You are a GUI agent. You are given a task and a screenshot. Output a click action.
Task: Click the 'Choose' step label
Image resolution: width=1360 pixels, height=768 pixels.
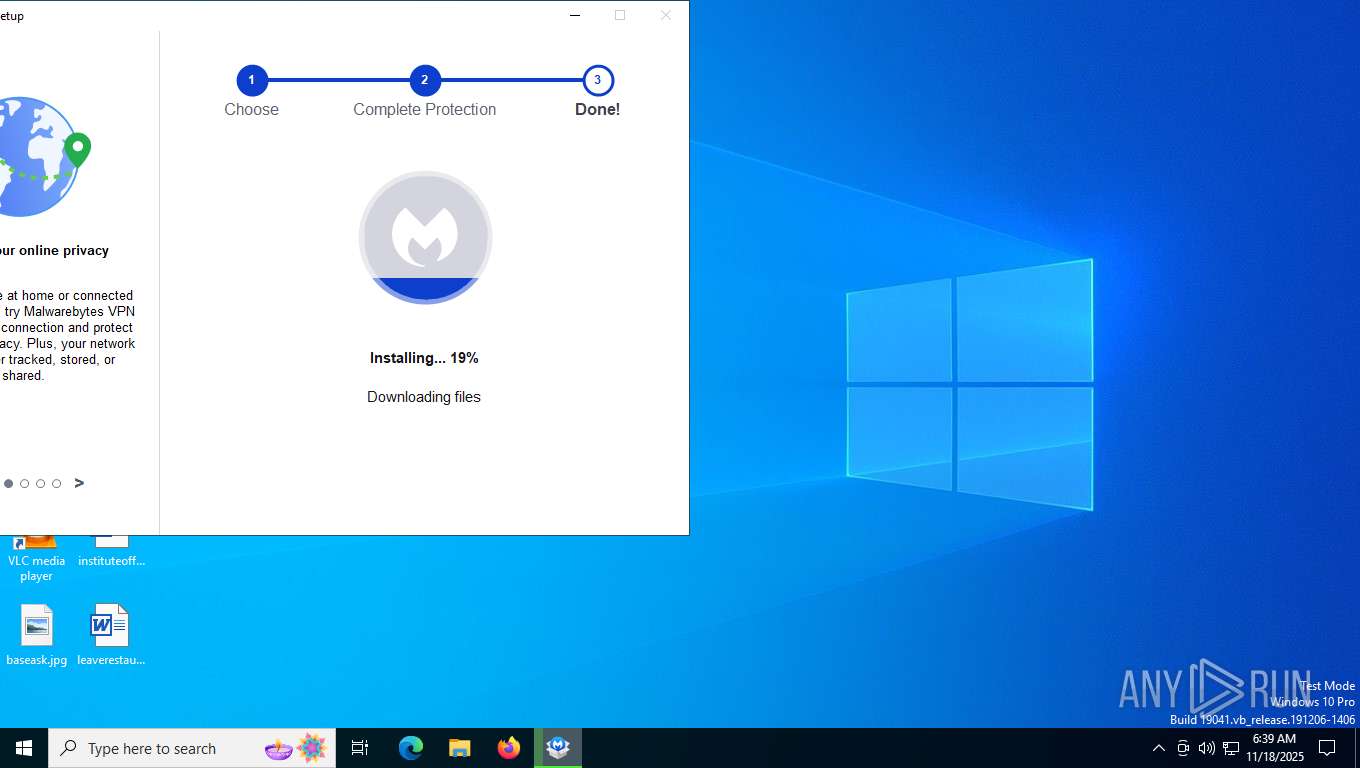[x=251, y=110]
